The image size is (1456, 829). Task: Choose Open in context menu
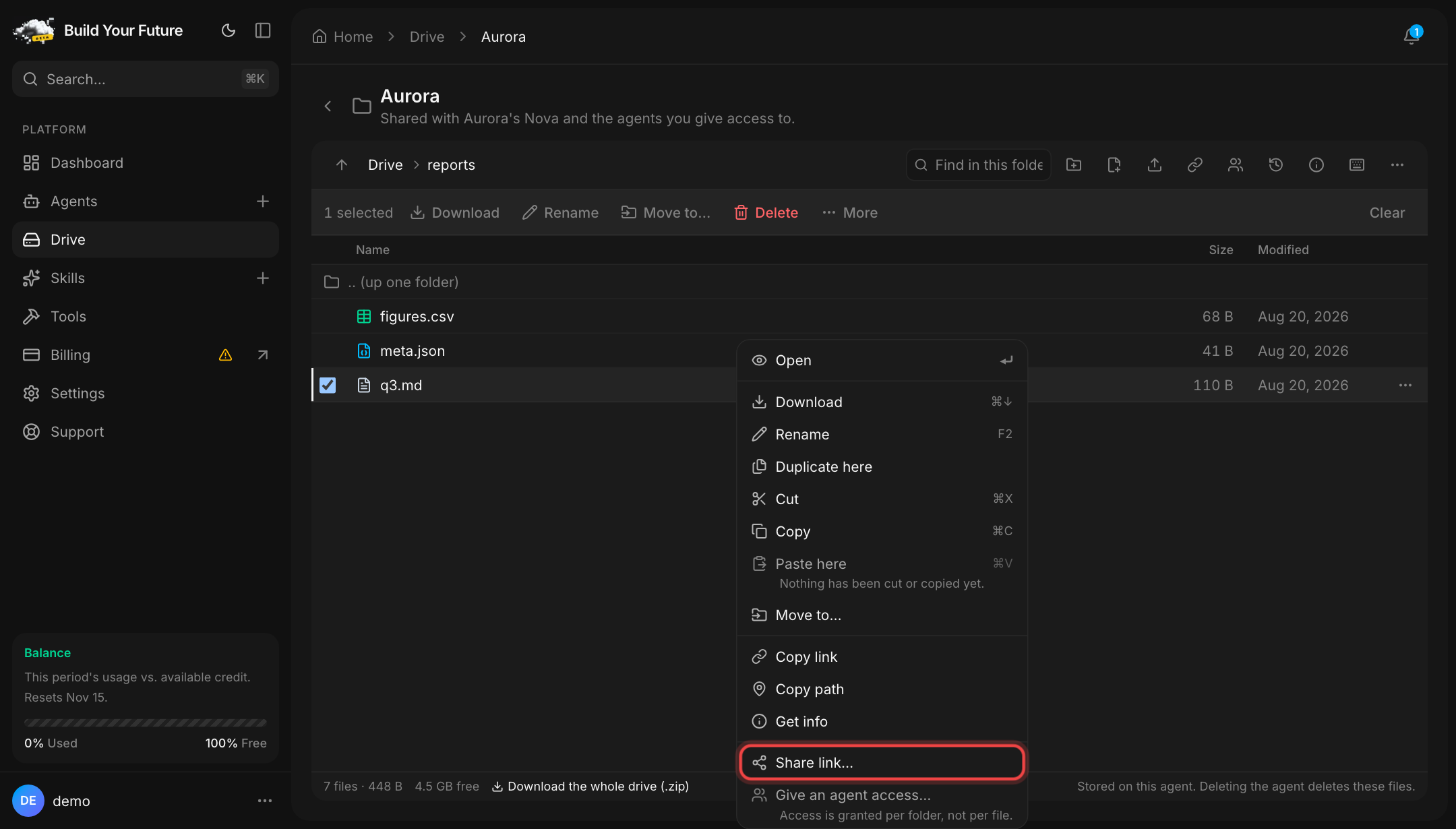[882, 361]
